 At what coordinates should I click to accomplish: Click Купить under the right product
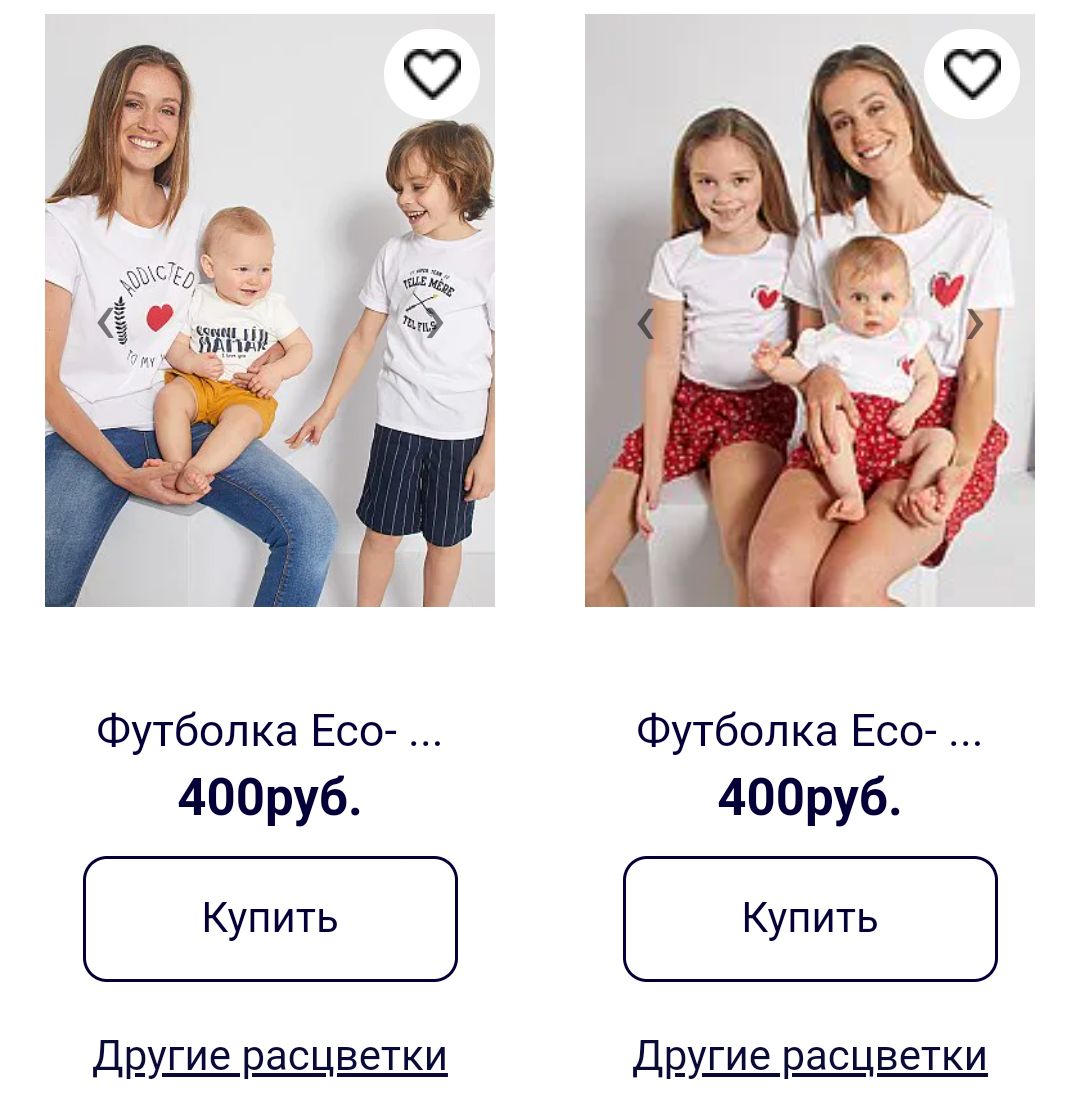tap(810, 918)
